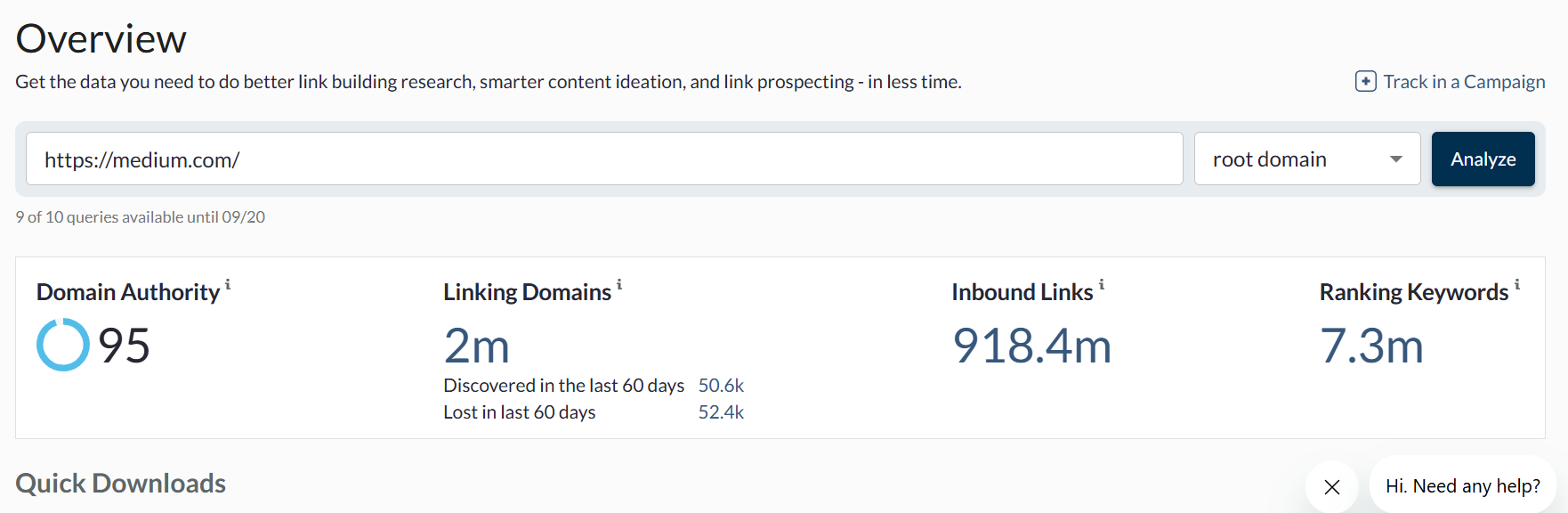
Task: Click the 918.4m Inbound Links value
Action: tap(1032, 346)
